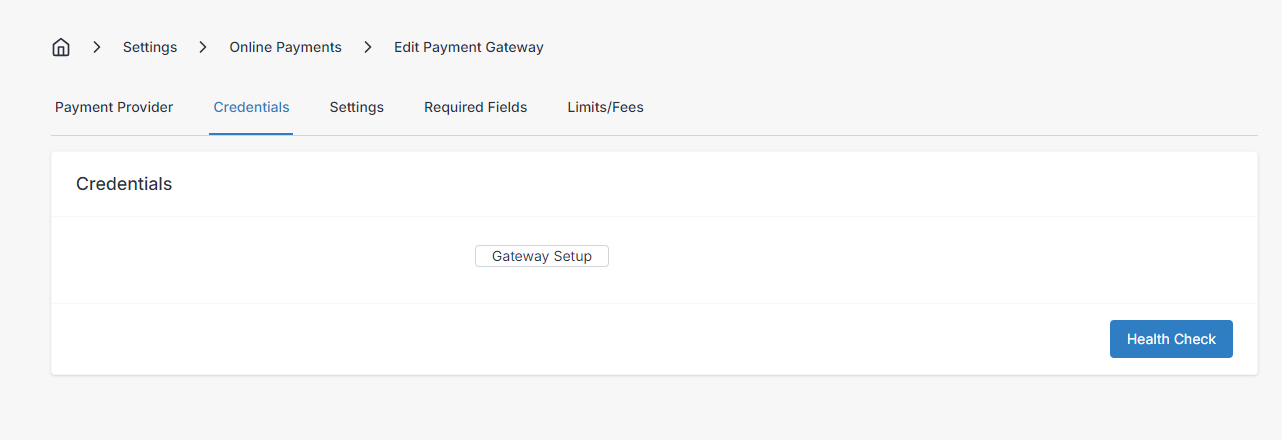Screen dimensions: 1282x440
Task: Open the Settings breadcrumb link
Action: (x=150, y=47)
